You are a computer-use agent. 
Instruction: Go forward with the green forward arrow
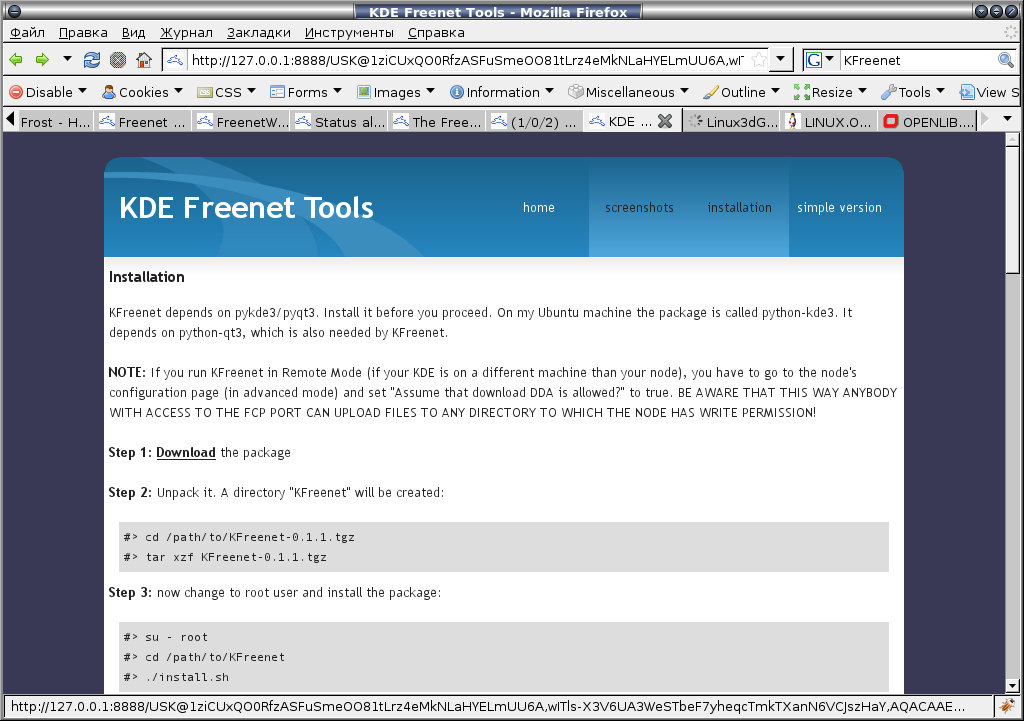pos(42,60)
